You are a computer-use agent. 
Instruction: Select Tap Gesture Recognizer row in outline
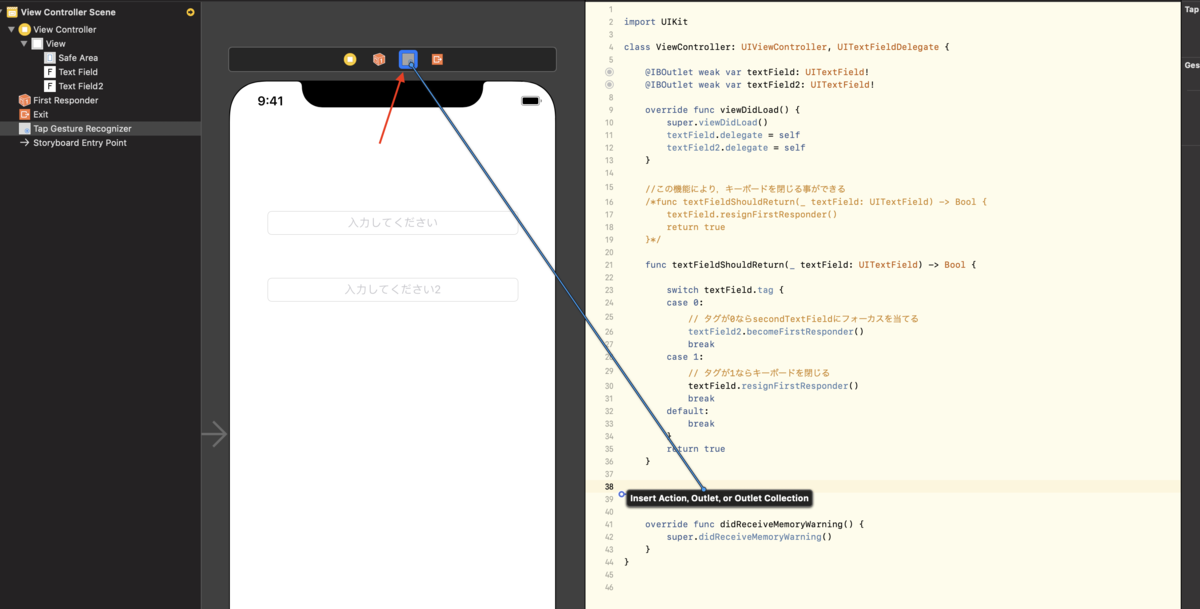[100, 128]
